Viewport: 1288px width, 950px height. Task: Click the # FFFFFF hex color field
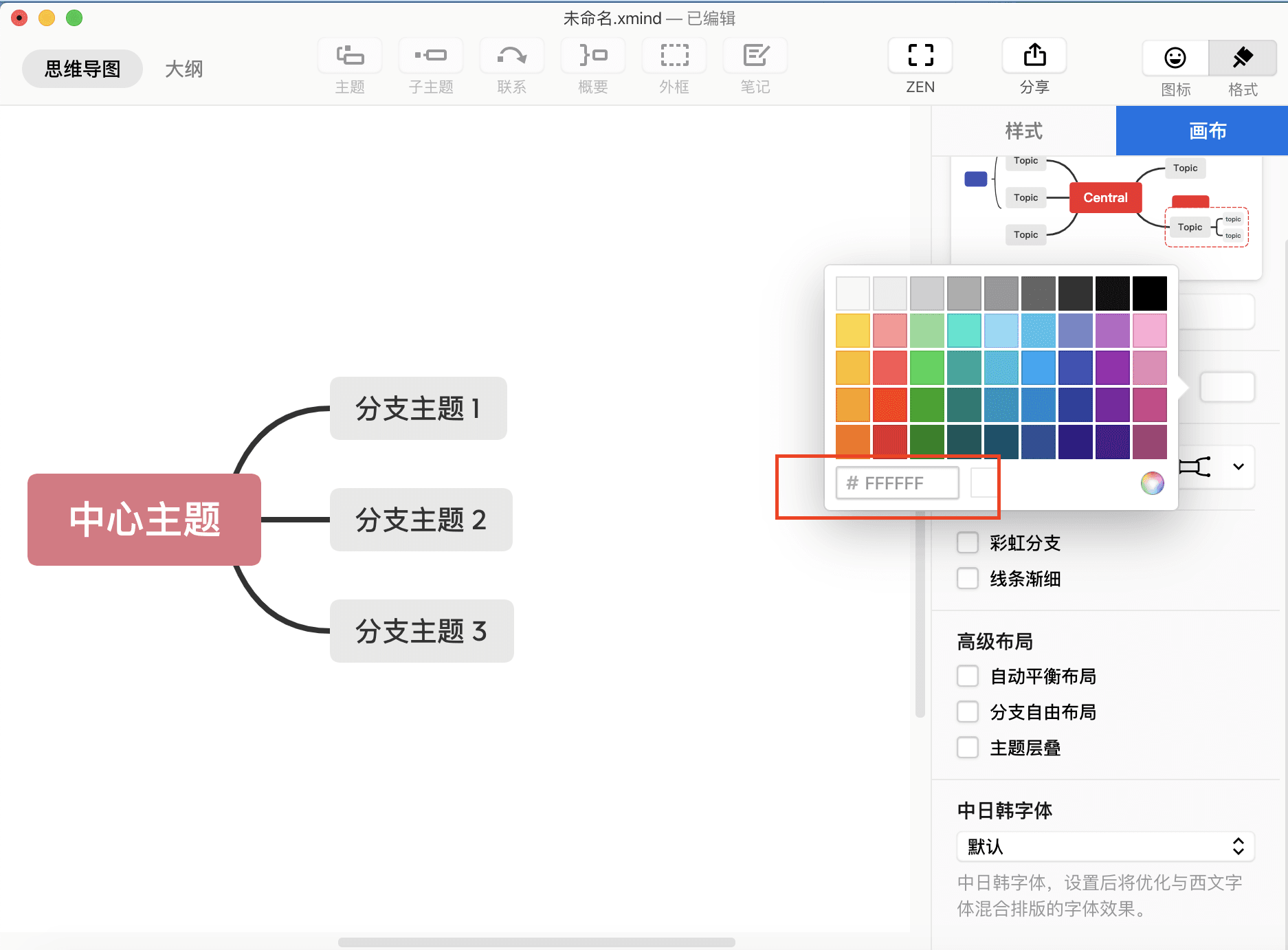pyautogui.click(x=898, y=483)
